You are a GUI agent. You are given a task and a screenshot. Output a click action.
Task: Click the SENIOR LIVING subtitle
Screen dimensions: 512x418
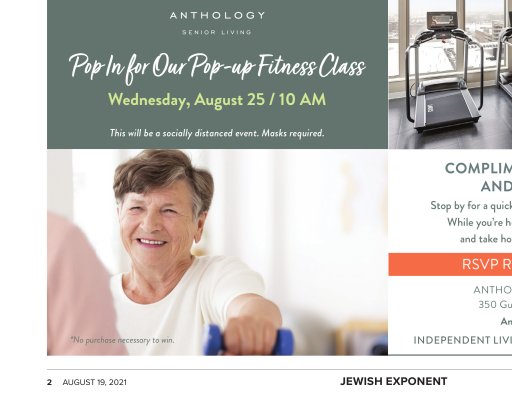tap(217, 32)
